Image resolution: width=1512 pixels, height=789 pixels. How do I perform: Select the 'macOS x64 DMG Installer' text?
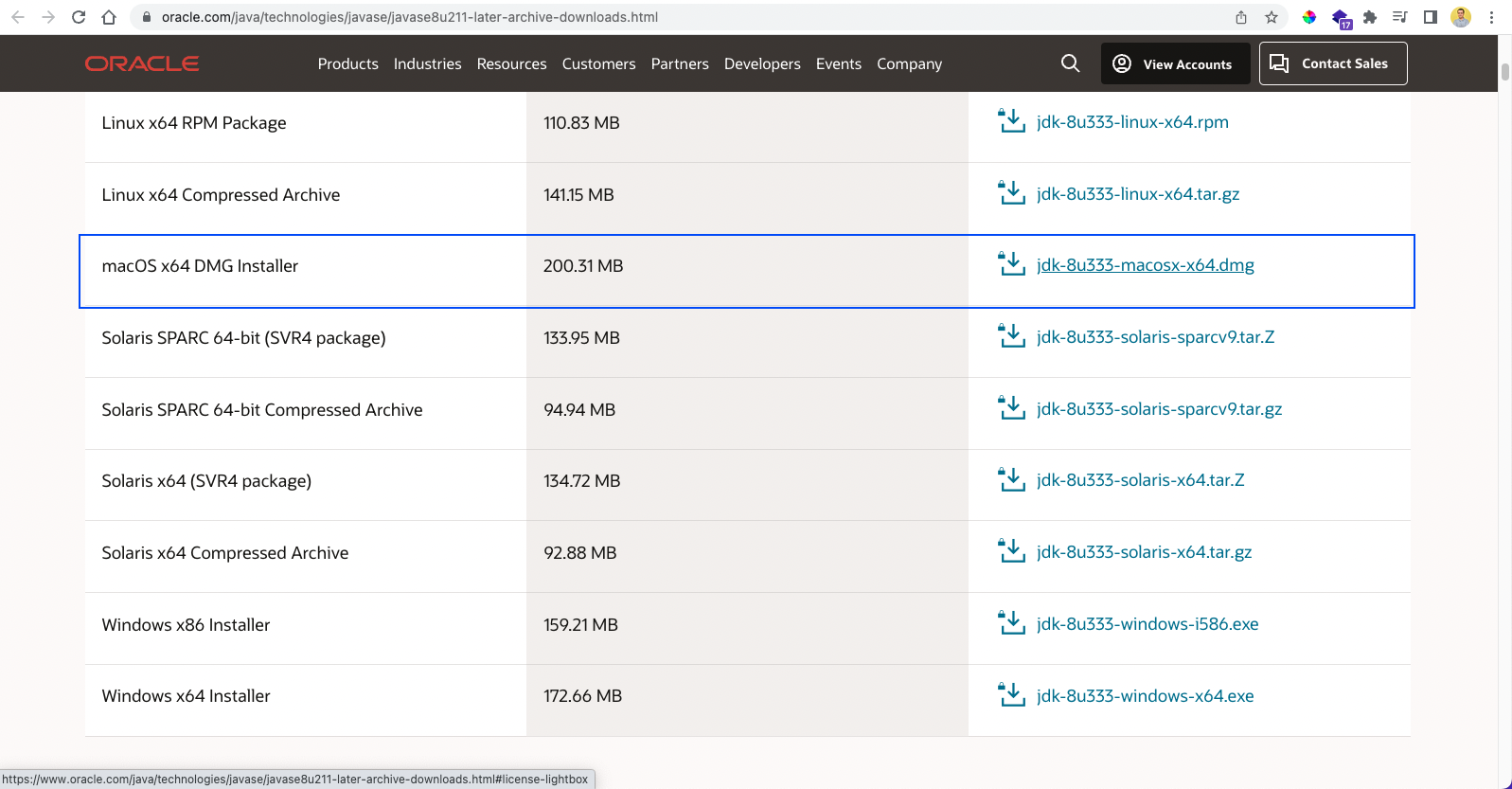pos(200,266)
